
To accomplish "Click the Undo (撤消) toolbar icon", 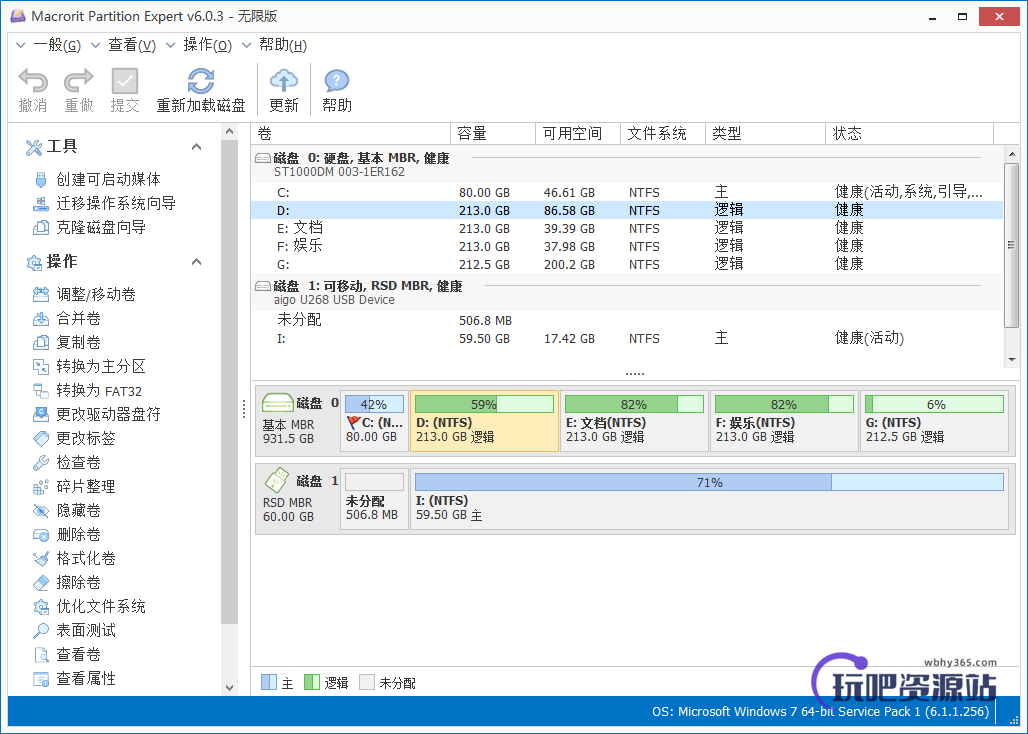I will pyautogui.click(x=33, y=81).
